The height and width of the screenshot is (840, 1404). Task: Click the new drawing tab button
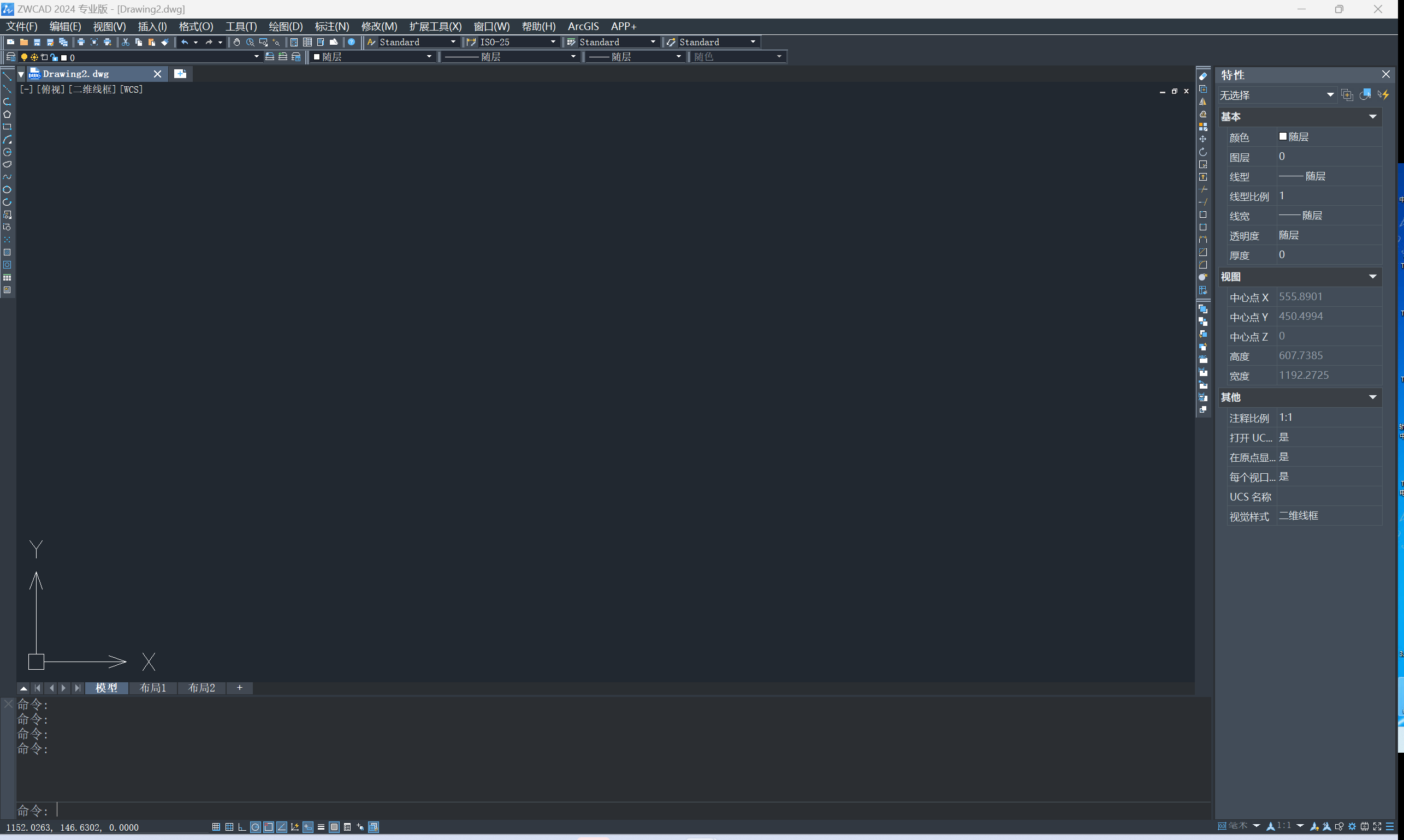pos(180,74)
